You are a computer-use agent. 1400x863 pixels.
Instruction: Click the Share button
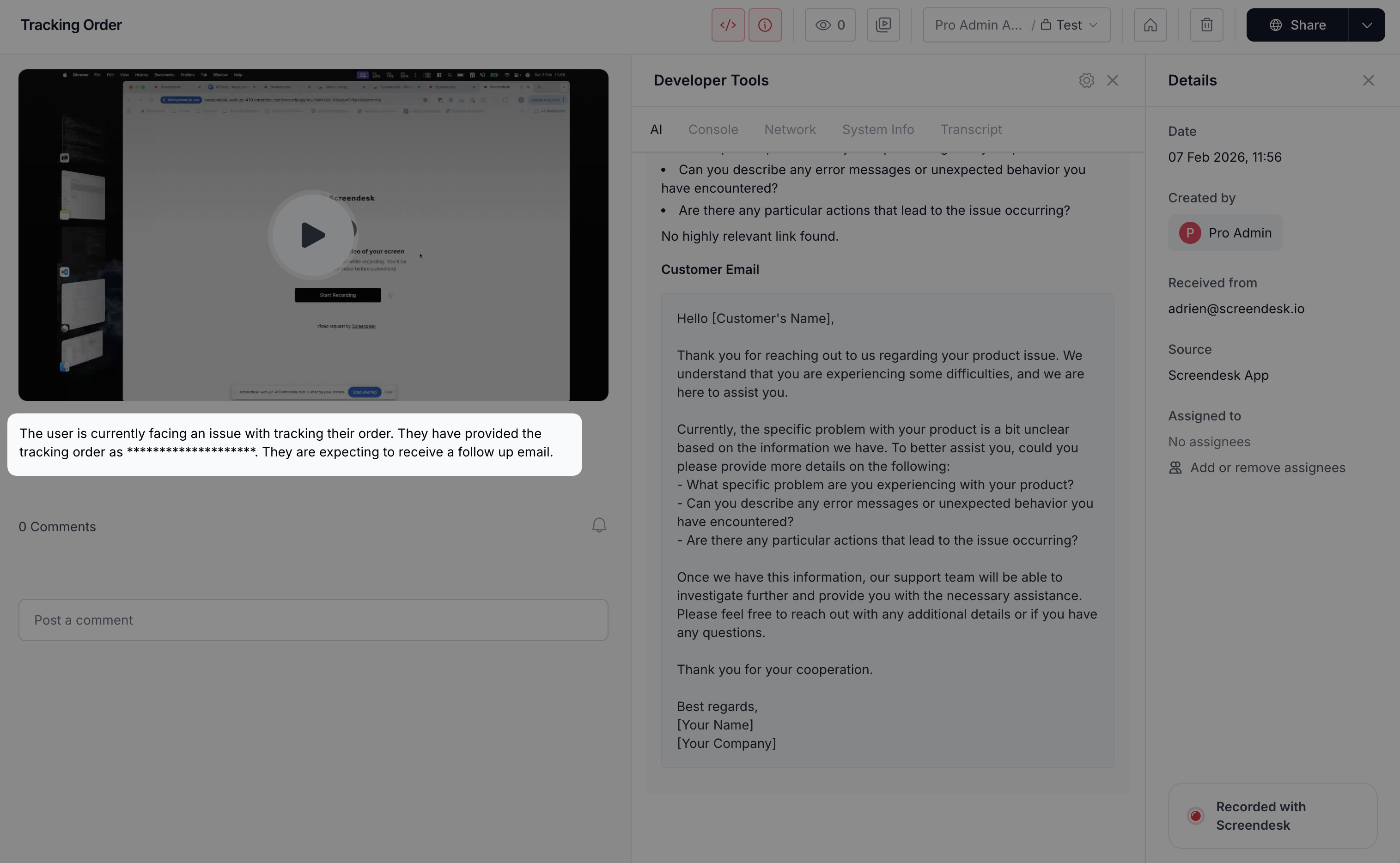(x=1297, y=25)
